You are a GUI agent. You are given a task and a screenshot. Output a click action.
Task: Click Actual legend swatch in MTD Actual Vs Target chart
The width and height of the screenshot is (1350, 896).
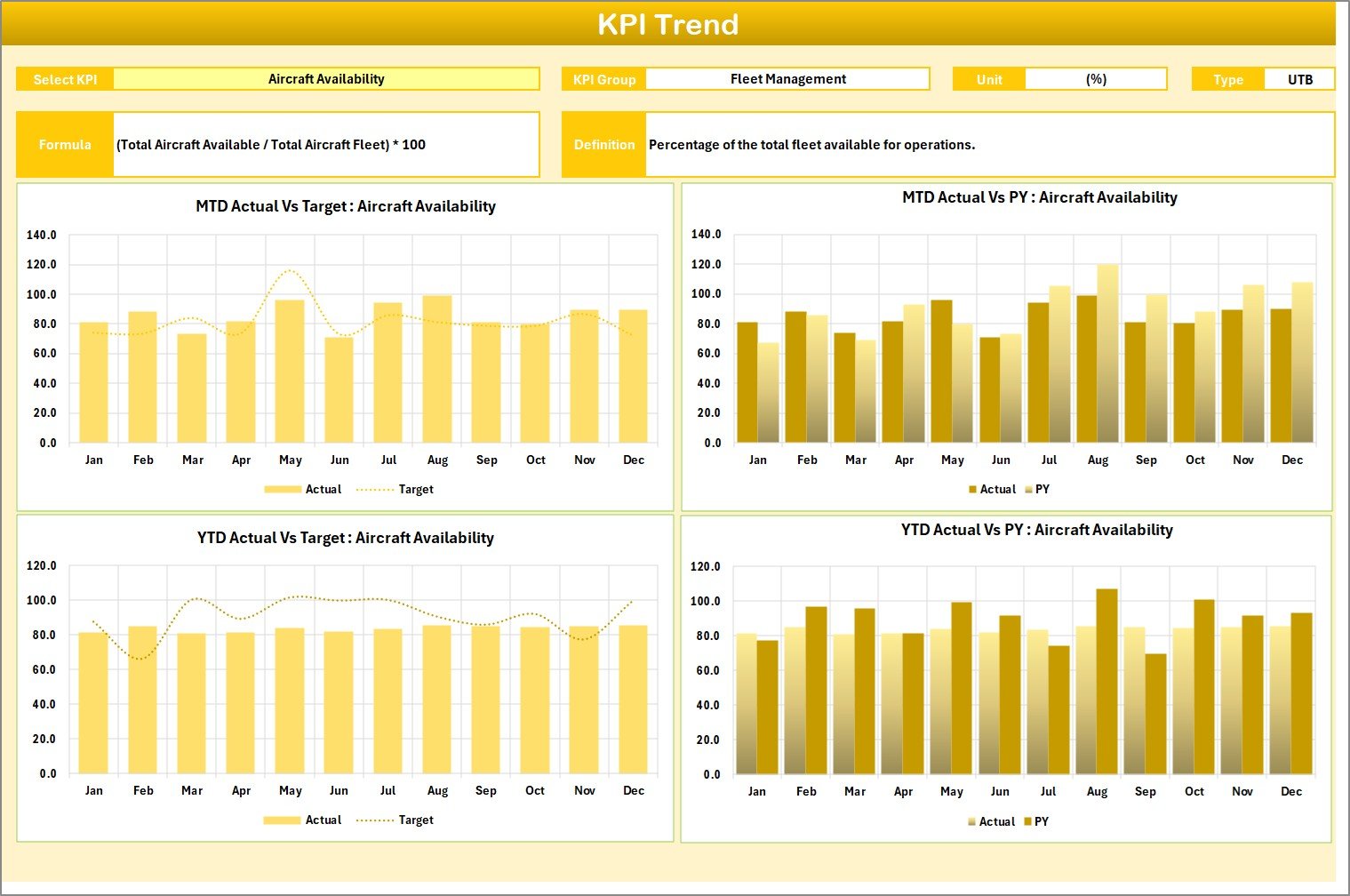tap(284, 490)
